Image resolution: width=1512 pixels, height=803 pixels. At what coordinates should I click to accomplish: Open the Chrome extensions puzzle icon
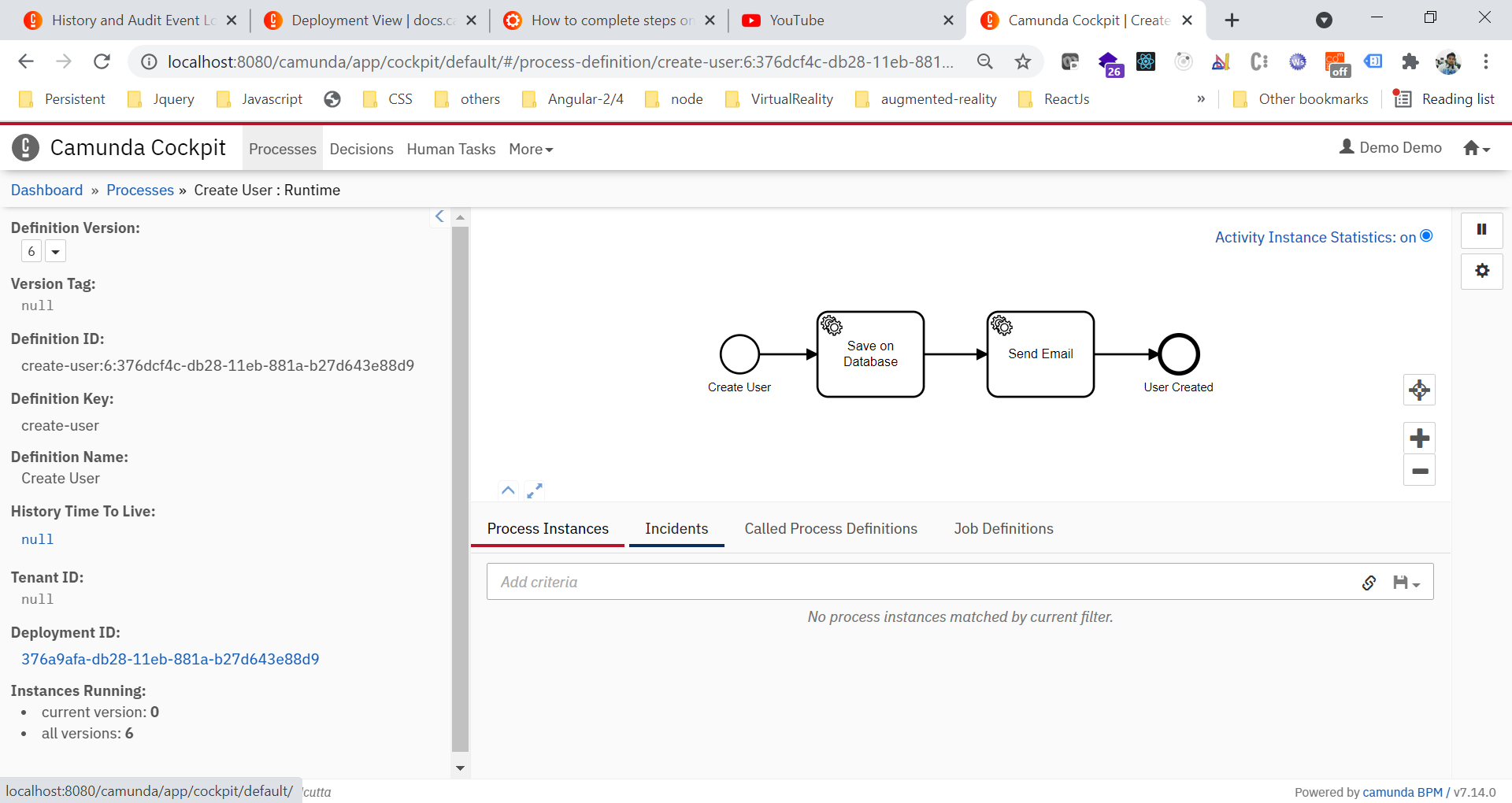1410,61
